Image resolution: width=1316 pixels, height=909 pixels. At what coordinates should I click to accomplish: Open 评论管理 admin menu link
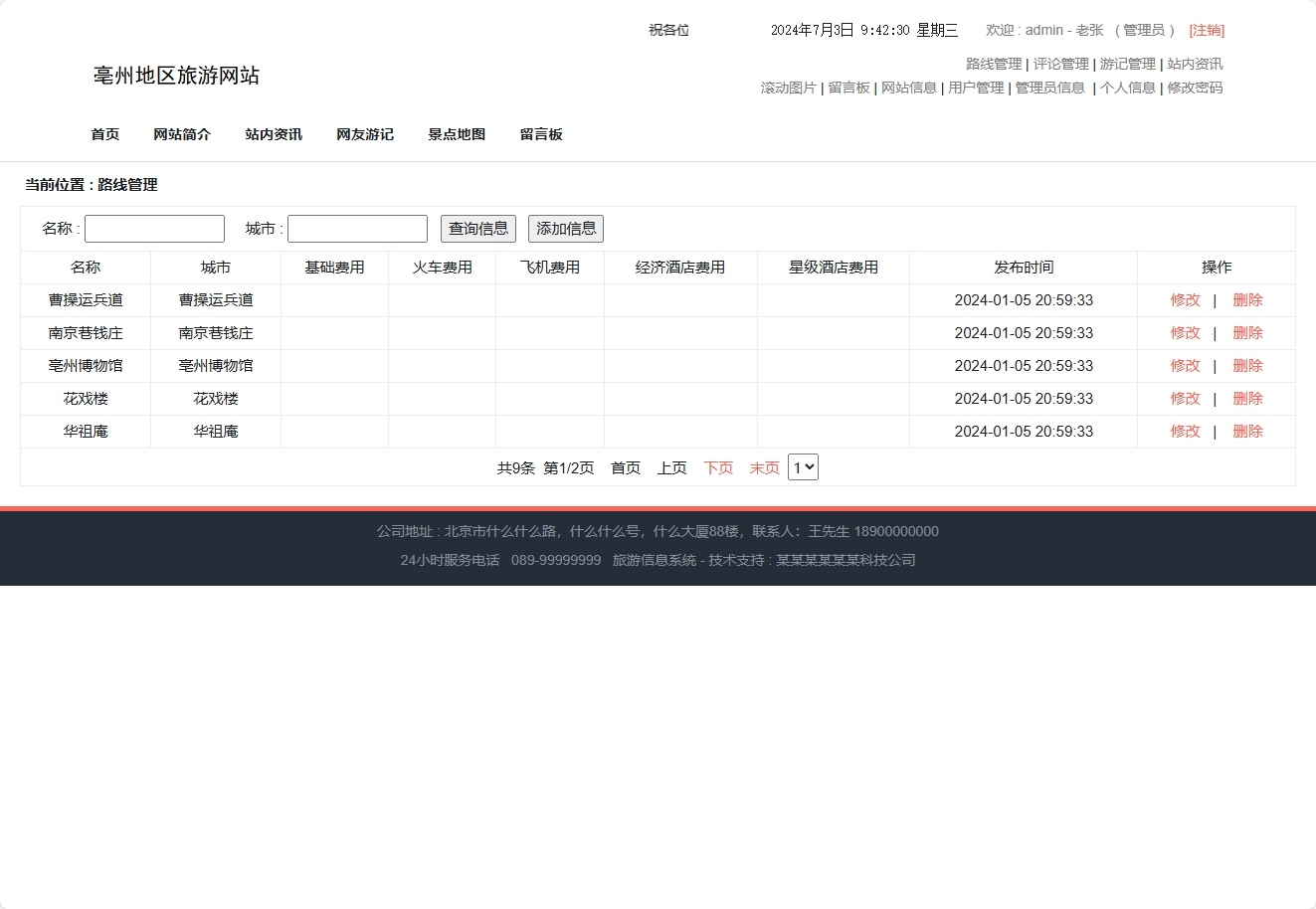(1060, 65)
